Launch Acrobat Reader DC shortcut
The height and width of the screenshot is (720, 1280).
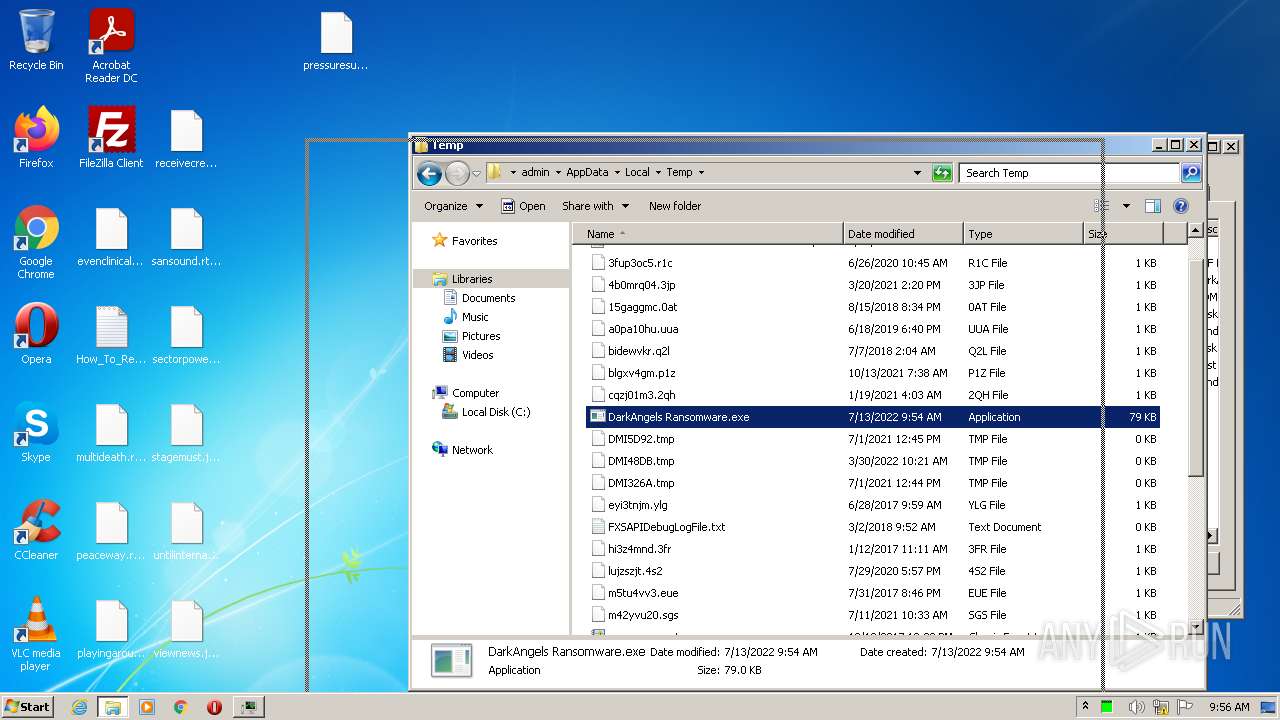click(111, 46)
